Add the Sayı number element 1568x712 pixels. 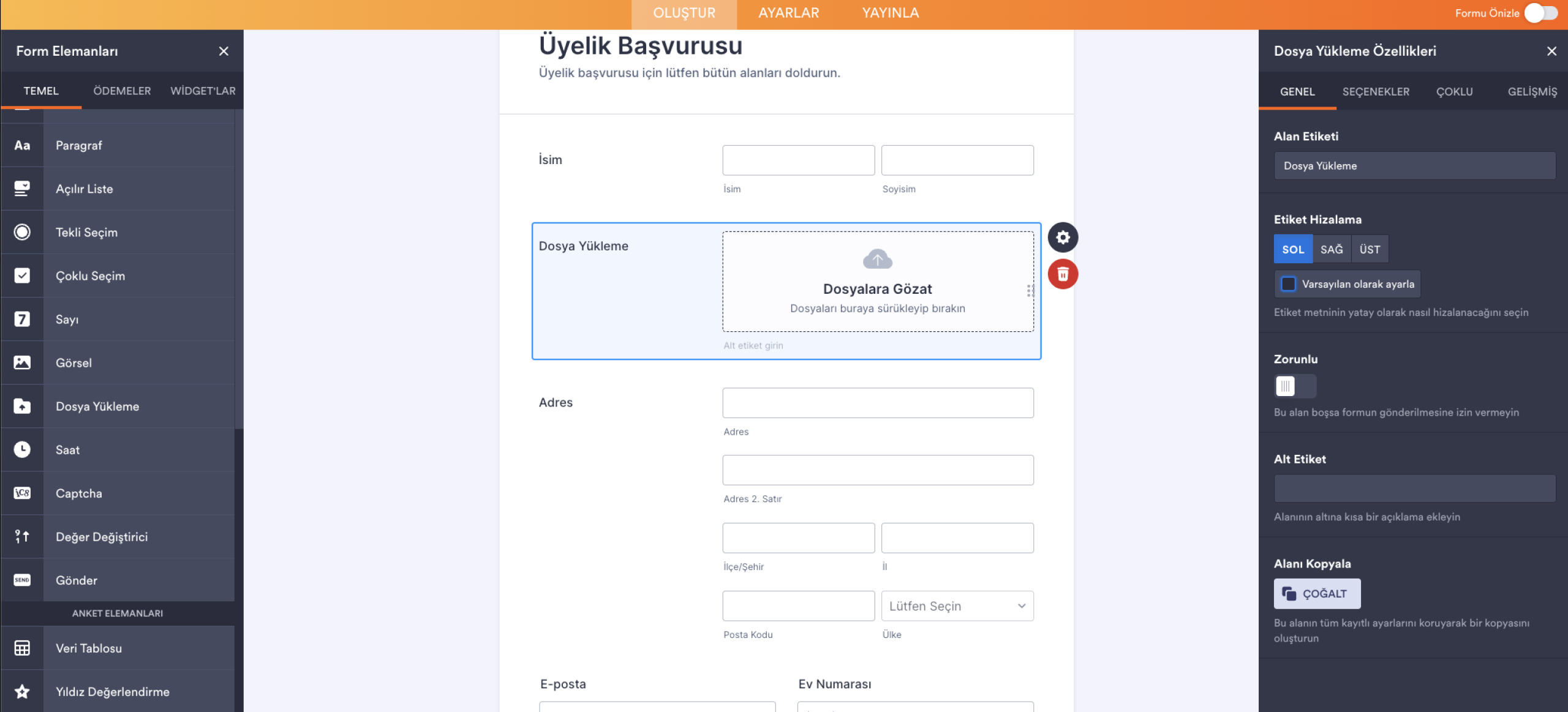pos(118,319)
